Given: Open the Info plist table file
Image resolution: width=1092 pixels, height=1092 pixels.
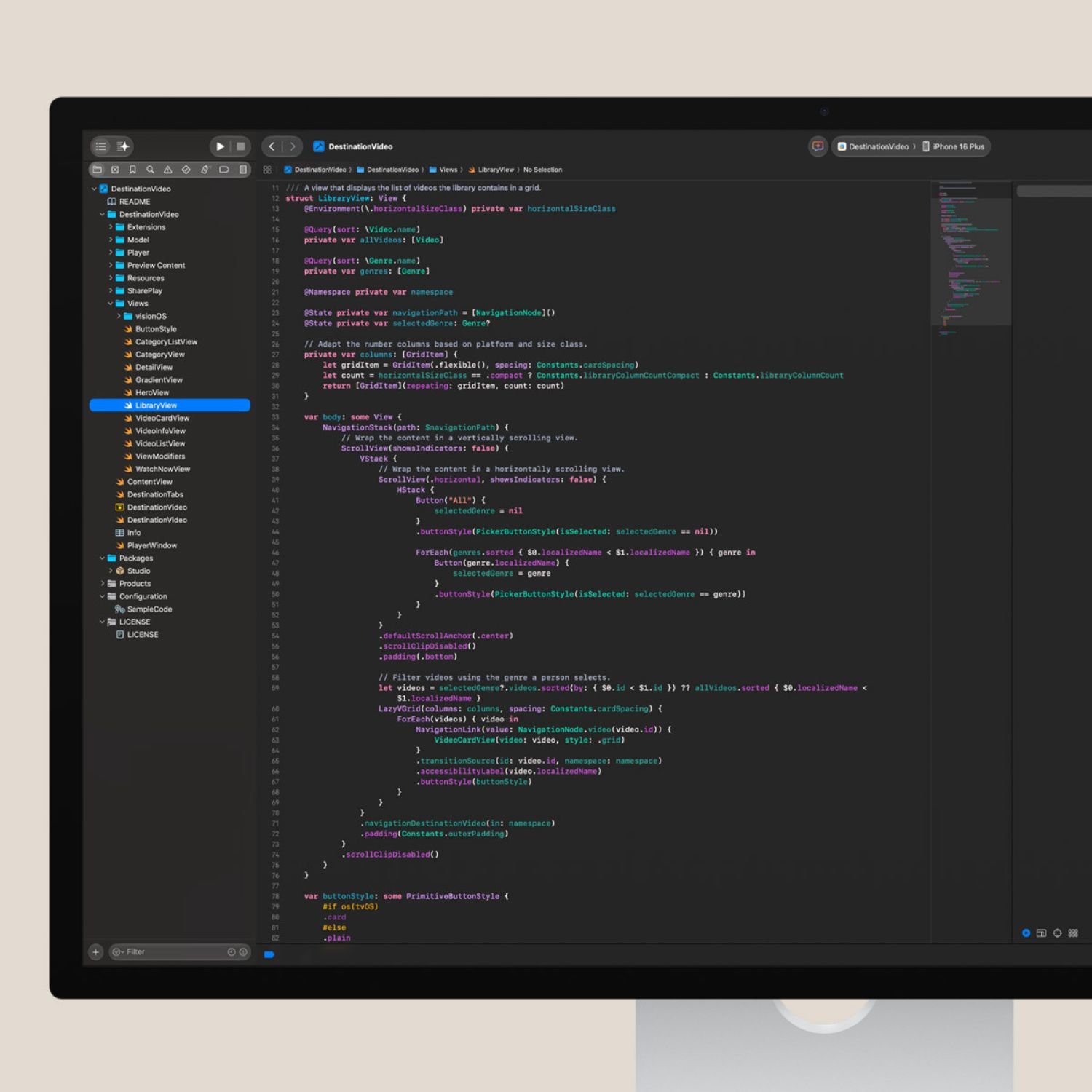Looking at the screenshot, I should (128, 533).
